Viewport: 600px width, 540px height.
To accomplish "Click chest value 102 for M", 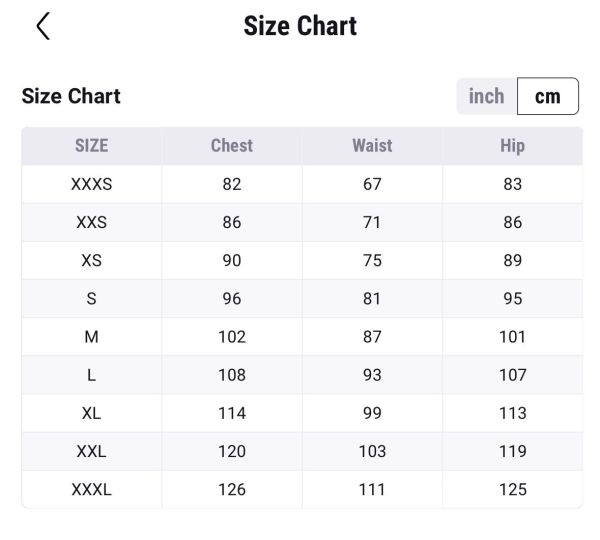I will point(231,337).
